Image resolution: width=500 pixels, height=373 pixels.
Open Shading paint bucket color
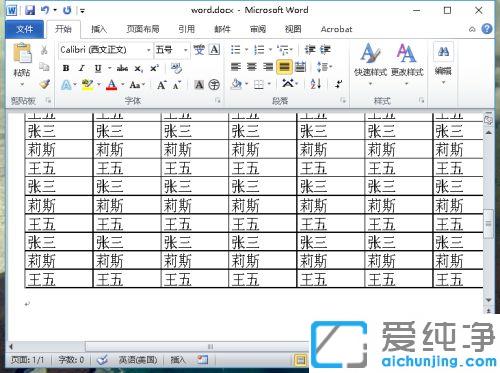point(236,85)
